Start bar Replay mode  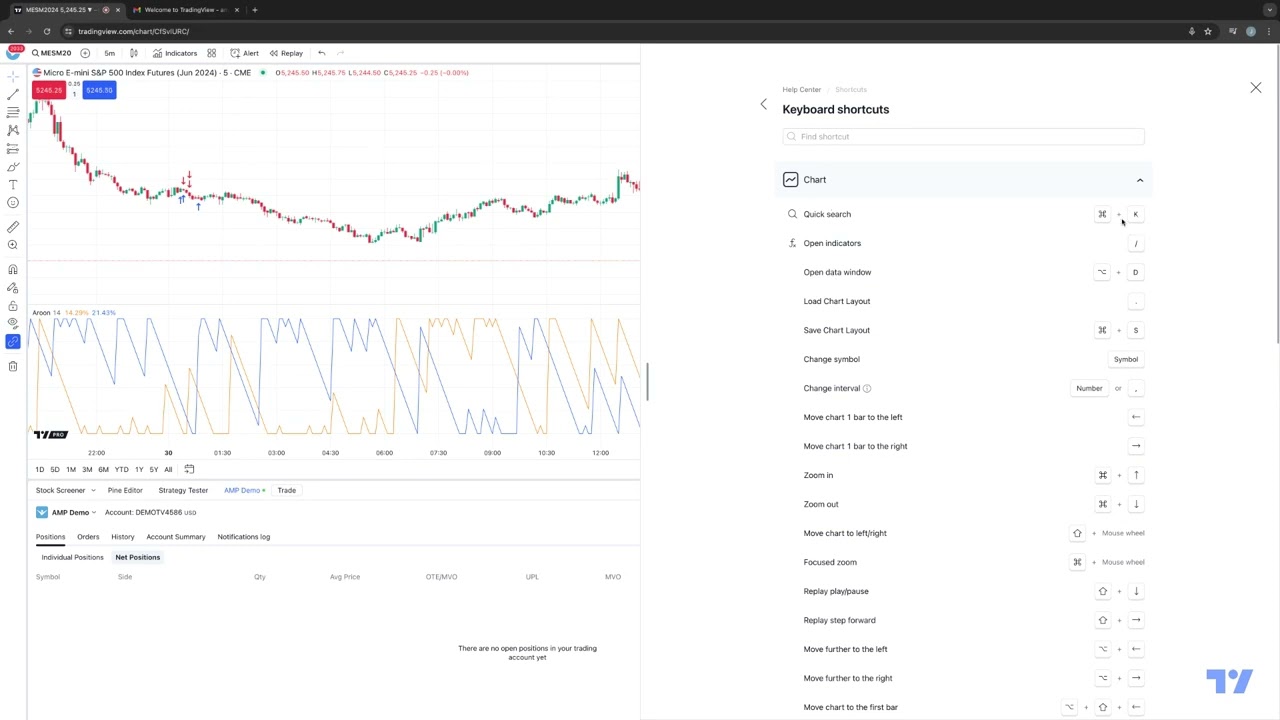coord(286,53)
